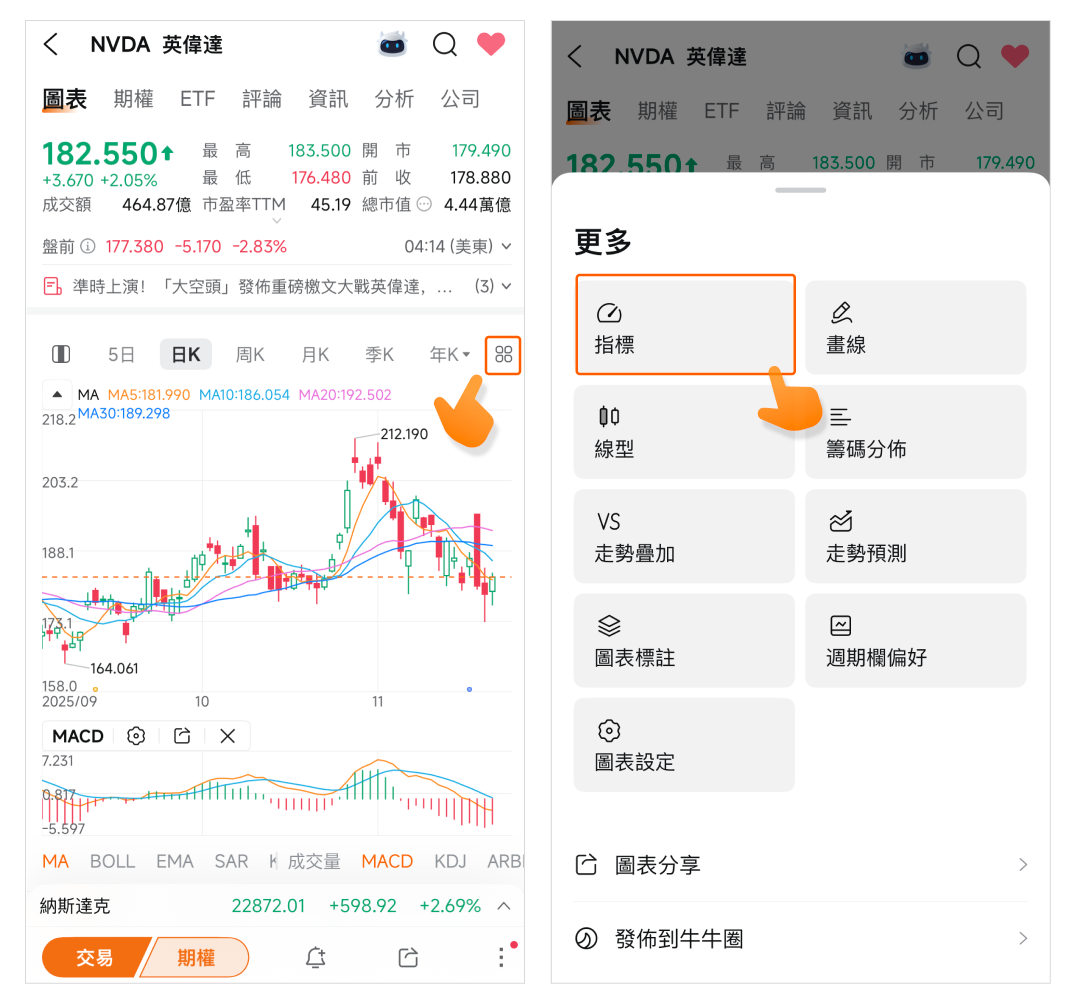This screenshot has height=1004, width=1076.
Task: Select the 周K chart period
Action: (250, 354)
